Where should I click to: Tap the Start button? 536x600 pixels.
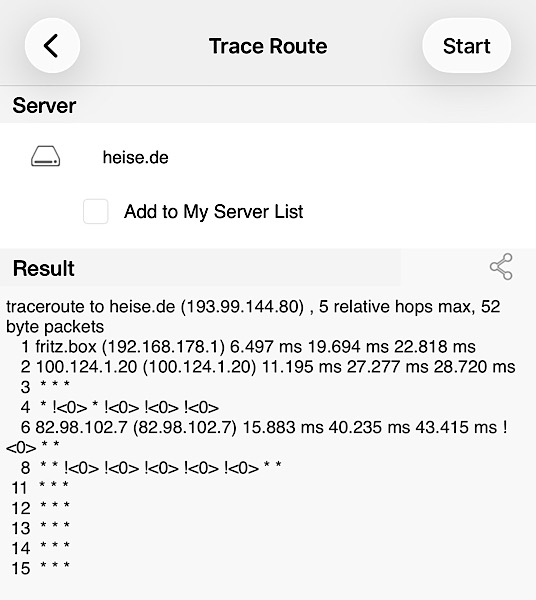point(466,46)
